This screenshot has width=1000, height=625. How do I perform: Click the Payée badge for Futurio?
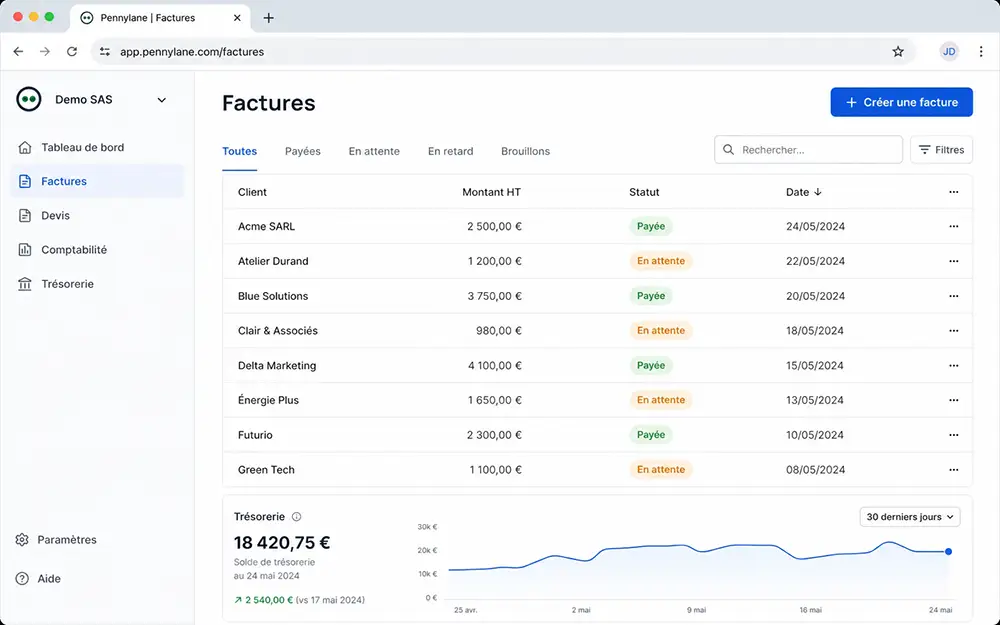point(651,435)
